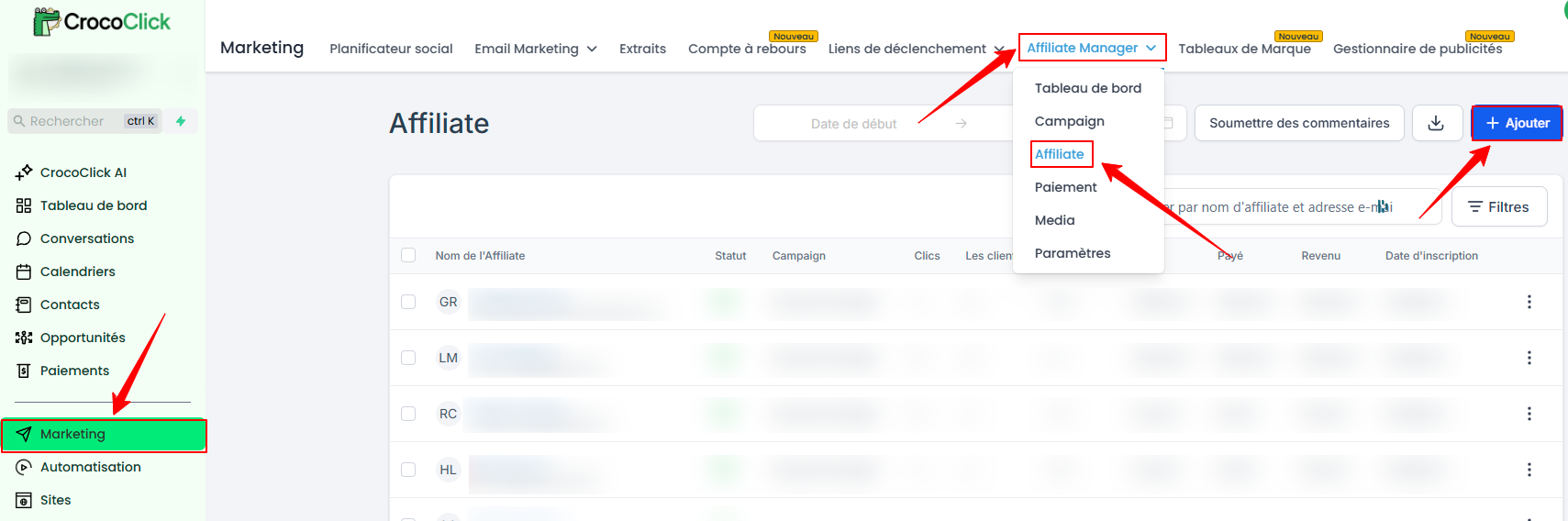The width and height of the screenshot is (1568, 521).
Task: Click the LM avatar badge
Action: point(448,358)
